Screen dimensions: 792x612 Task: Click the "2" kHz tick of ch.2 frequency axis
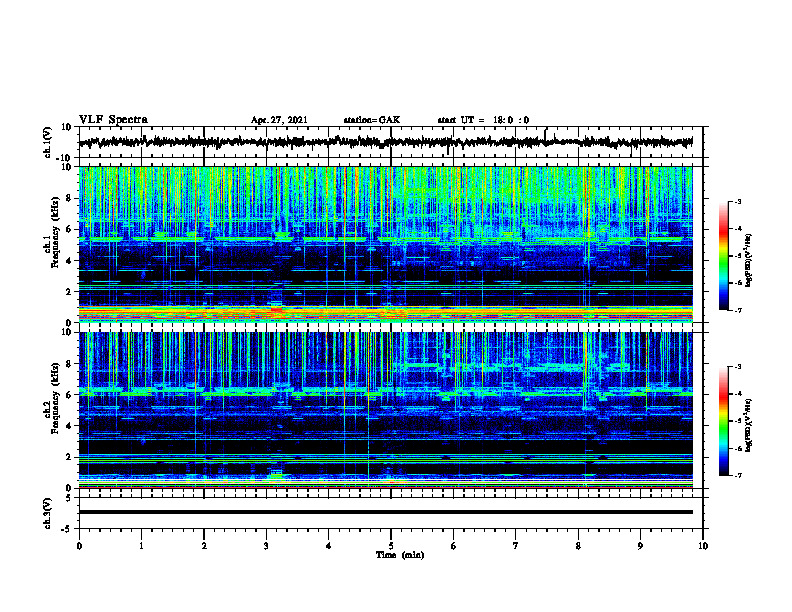[69, 457]
